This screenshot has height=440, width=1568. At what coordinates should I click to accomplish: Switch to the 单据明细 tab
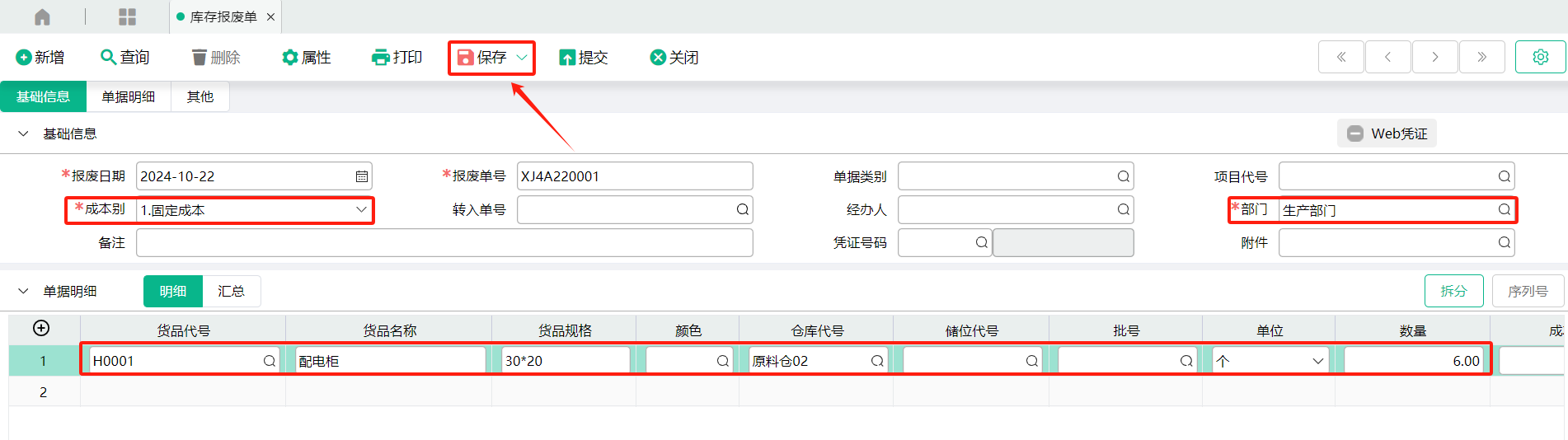(x=129, y=96)
